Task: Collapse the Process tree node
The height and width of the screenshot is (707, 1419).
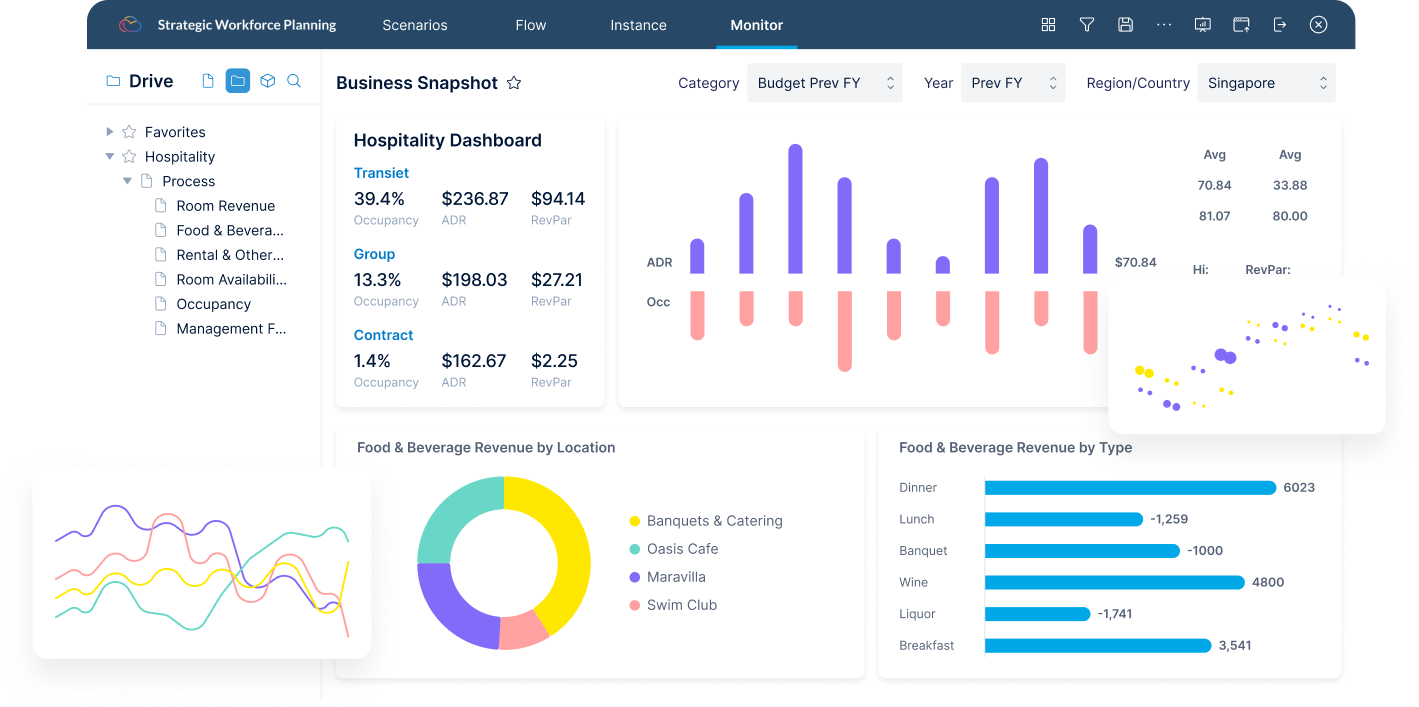Action: (x=127, y=181)
